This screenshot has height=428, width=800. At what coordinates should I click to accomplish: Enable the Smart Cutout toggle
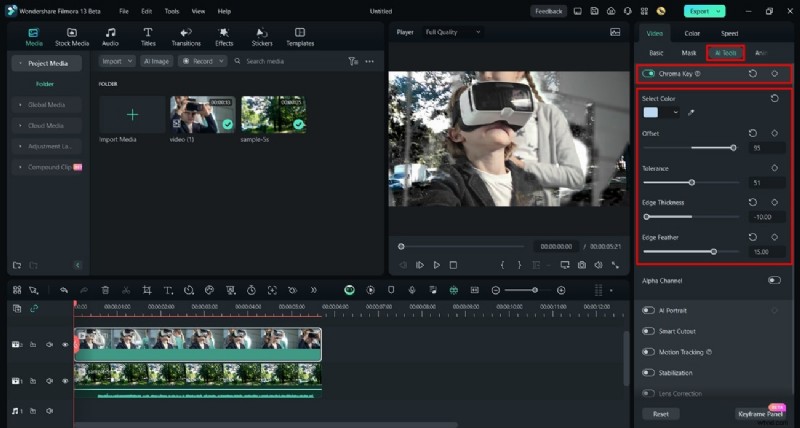point(648,331)
